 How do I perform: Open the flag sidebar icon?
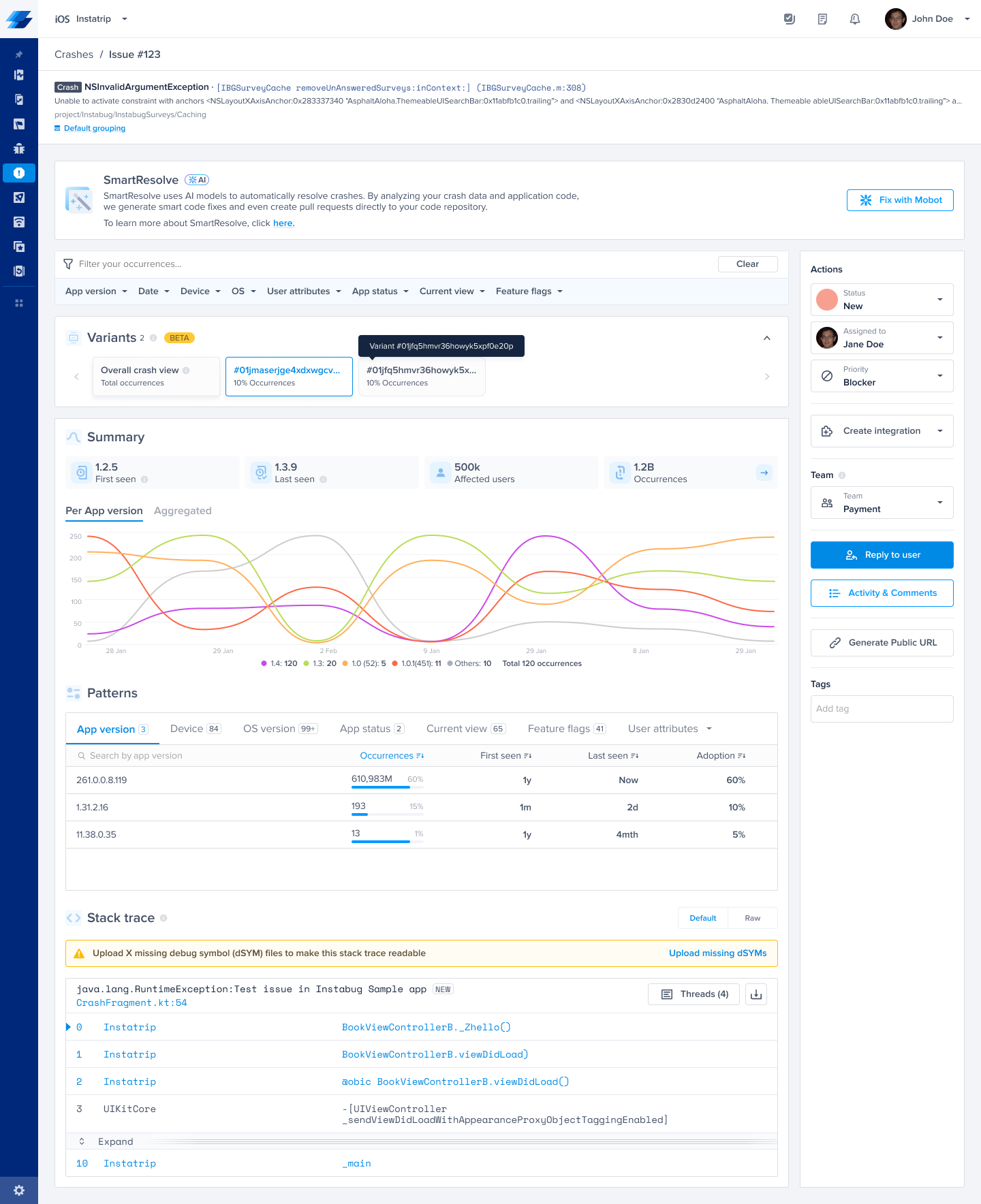[x=19, y=124]
